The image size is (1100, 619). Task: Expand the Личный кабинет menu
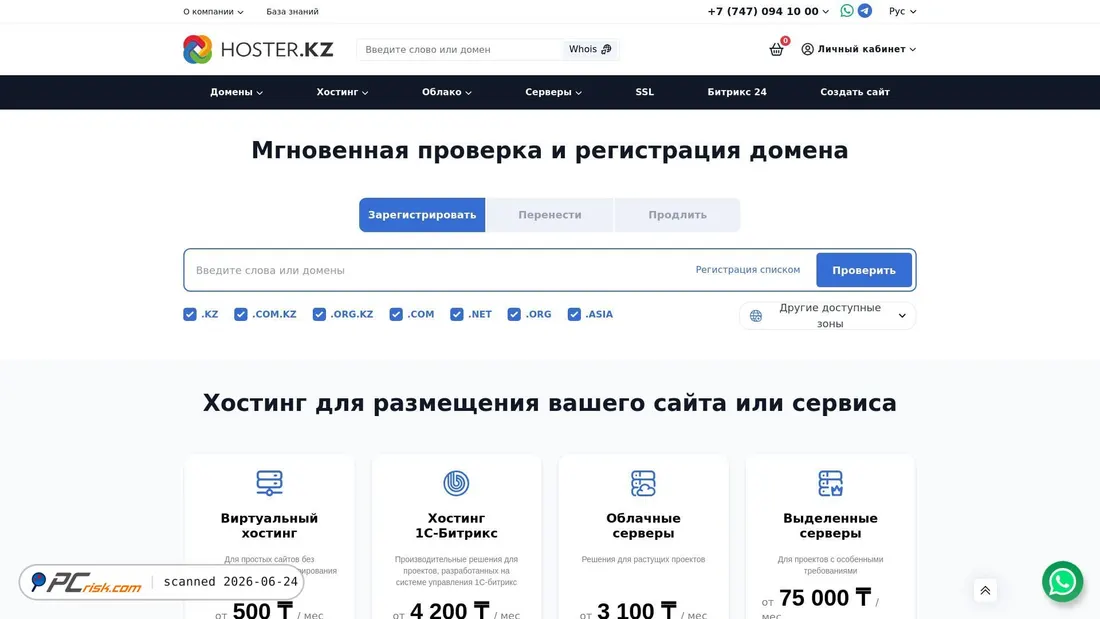[x=859, y=49]
